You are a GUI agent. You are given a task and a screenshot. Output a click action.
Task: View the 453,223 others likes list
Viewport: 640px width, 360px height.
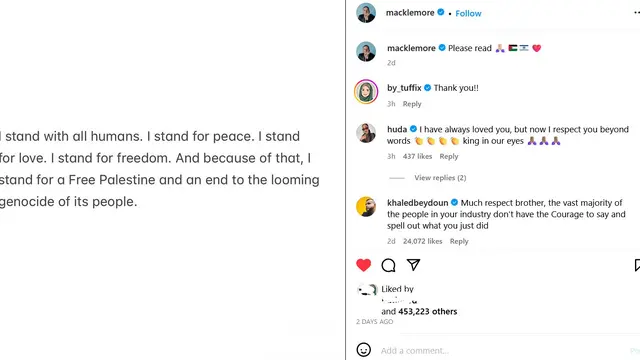(427, 311)
